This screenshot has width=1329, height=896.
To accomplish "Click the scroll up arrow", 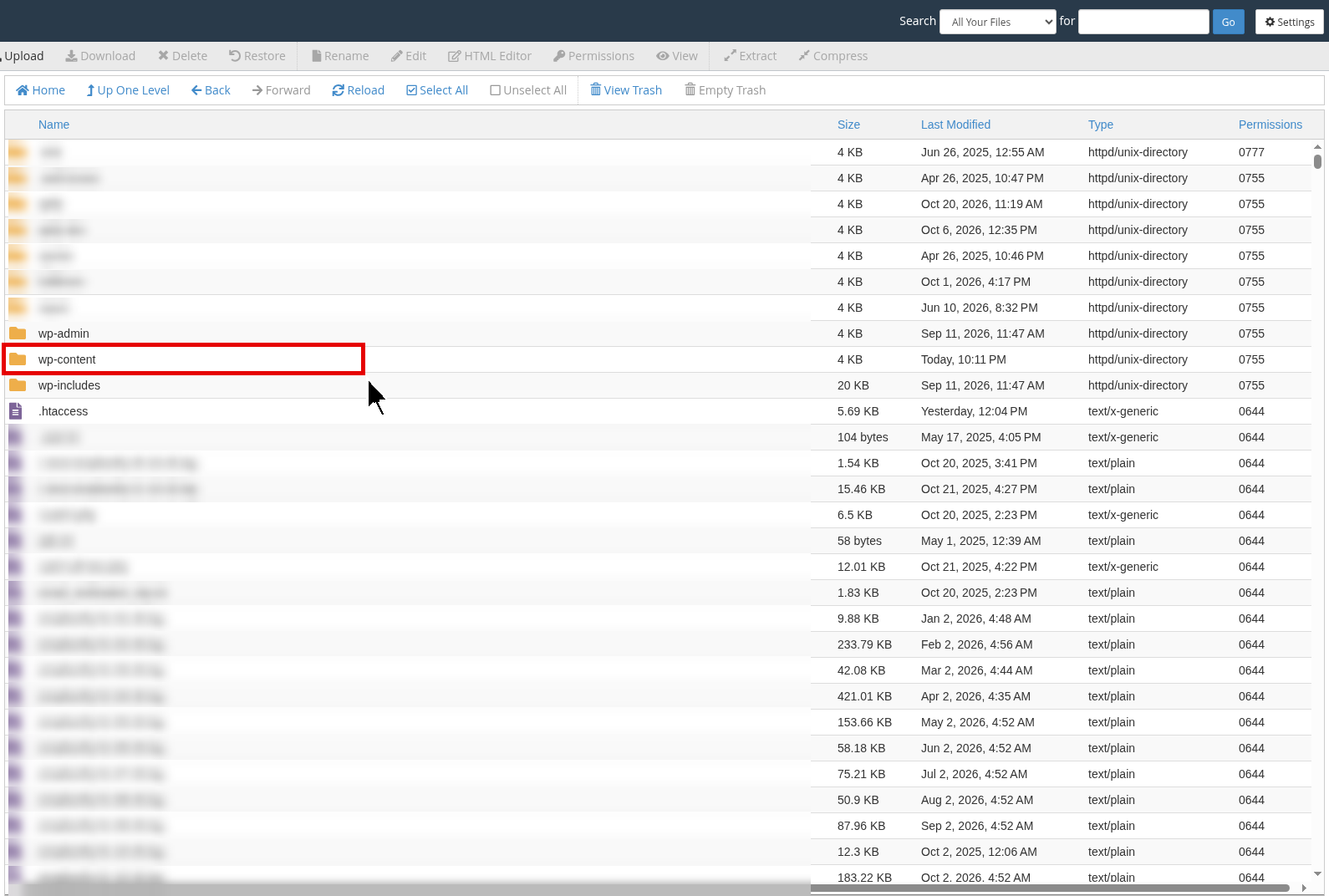I will (x=1317, y=147).
